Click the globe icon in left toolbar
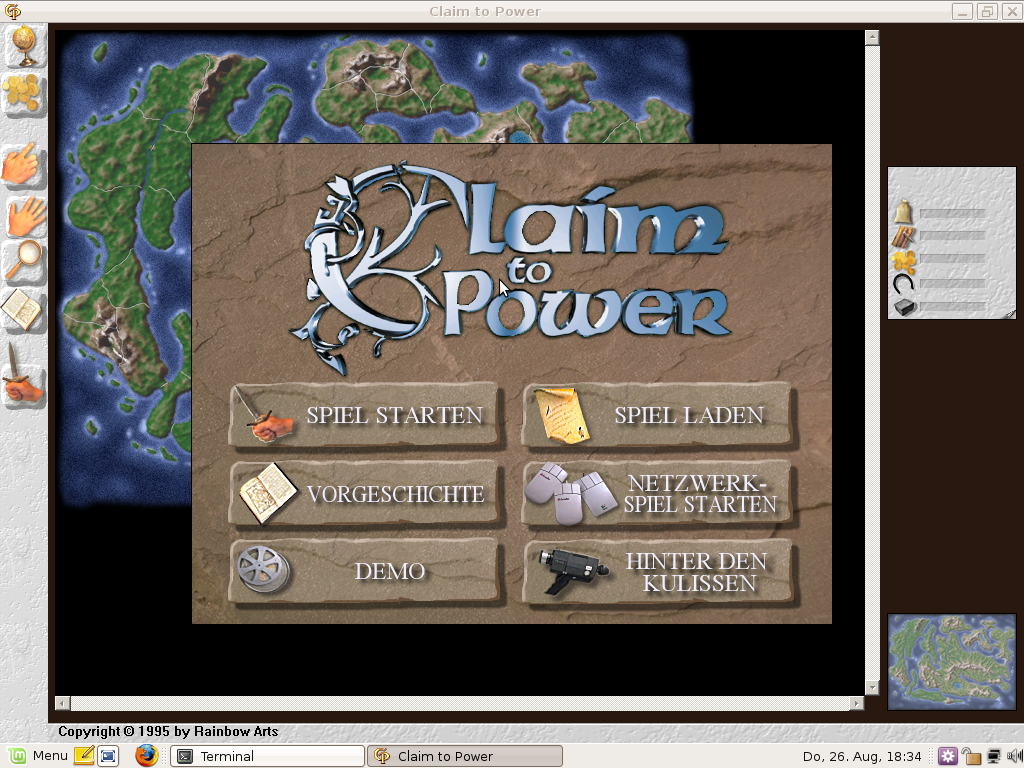 23,46
